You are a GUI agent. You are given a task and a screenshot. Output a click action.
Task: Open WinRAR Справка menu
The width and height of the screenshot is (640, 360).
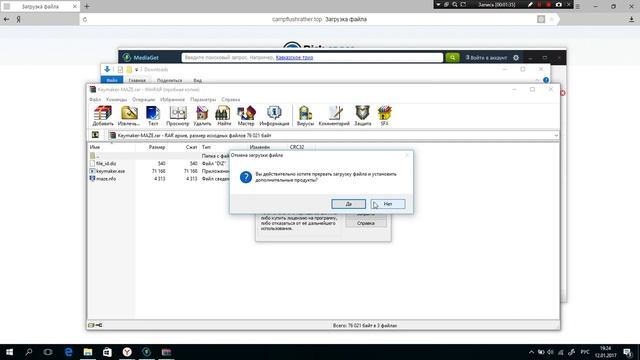coord(231,100)
